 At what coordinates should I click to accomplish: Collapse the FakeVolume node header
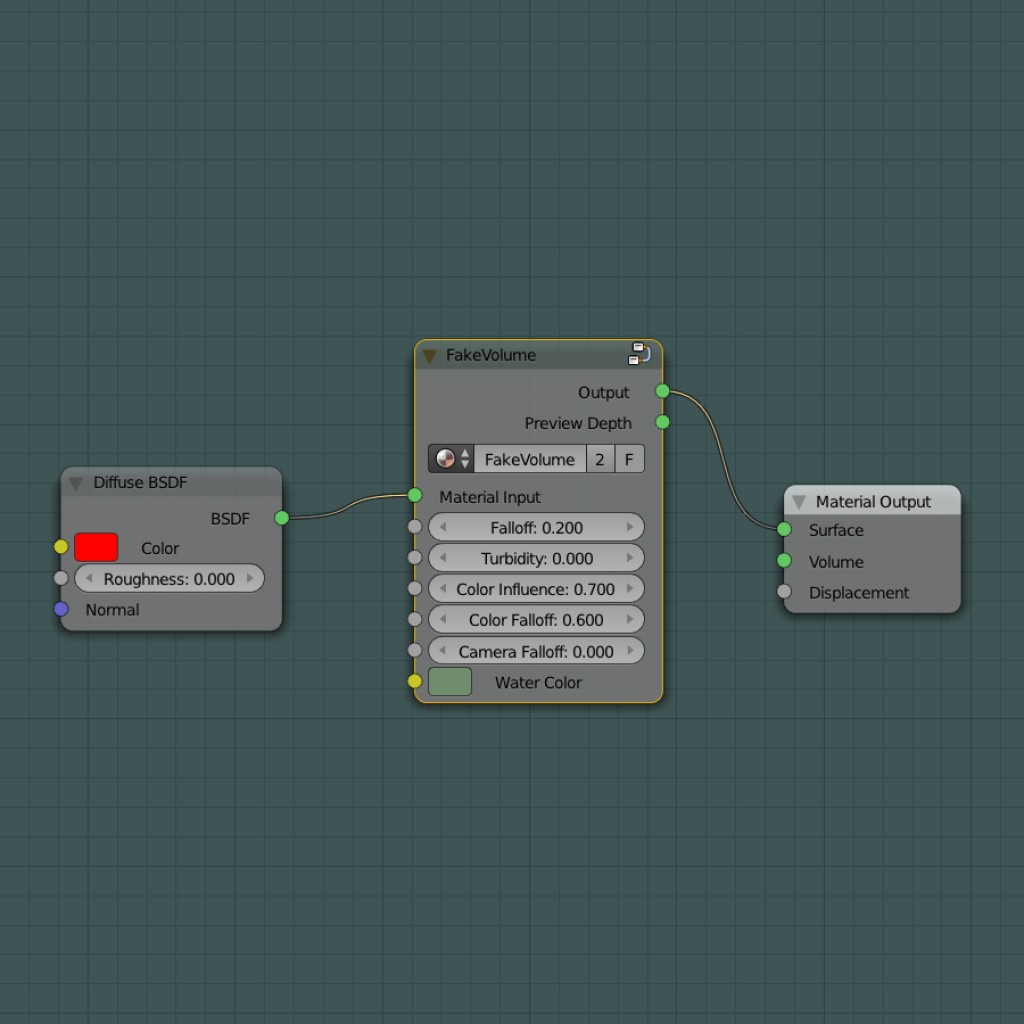click(x=429, y=355)
